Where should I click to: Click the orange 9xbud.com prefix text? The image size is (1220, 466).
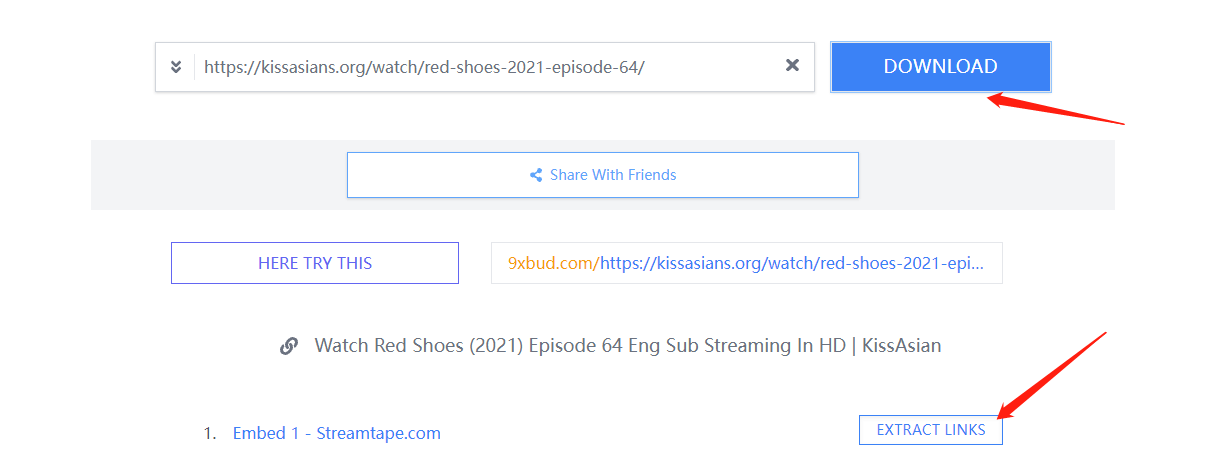pos(553,263)
